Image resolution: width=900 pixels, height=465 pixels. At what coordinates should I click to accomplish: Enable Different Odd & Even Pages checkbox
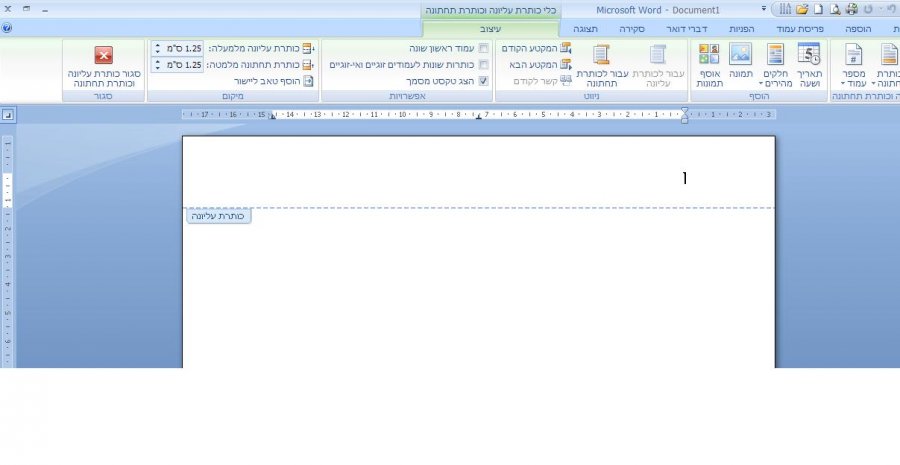[484, 64]
